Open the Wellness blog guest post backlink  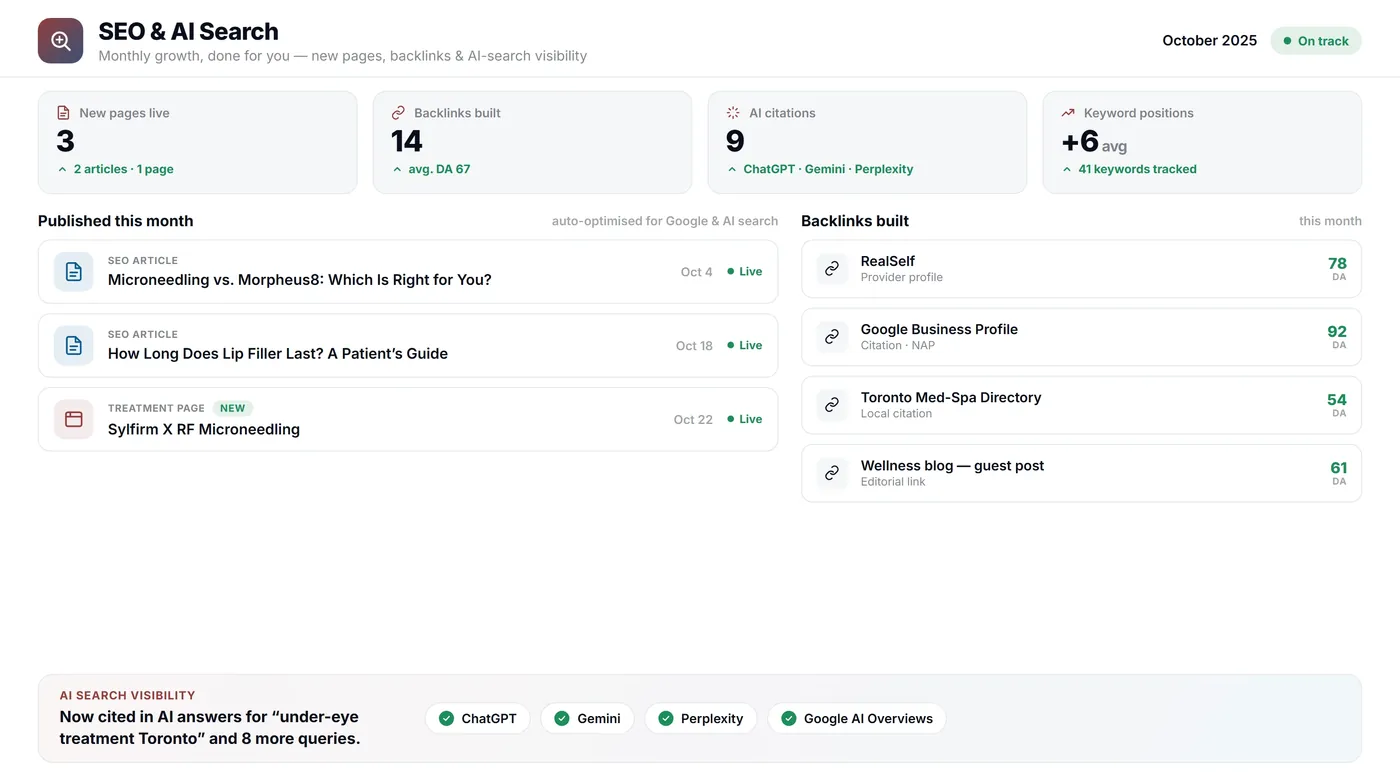coord(1081,472)
